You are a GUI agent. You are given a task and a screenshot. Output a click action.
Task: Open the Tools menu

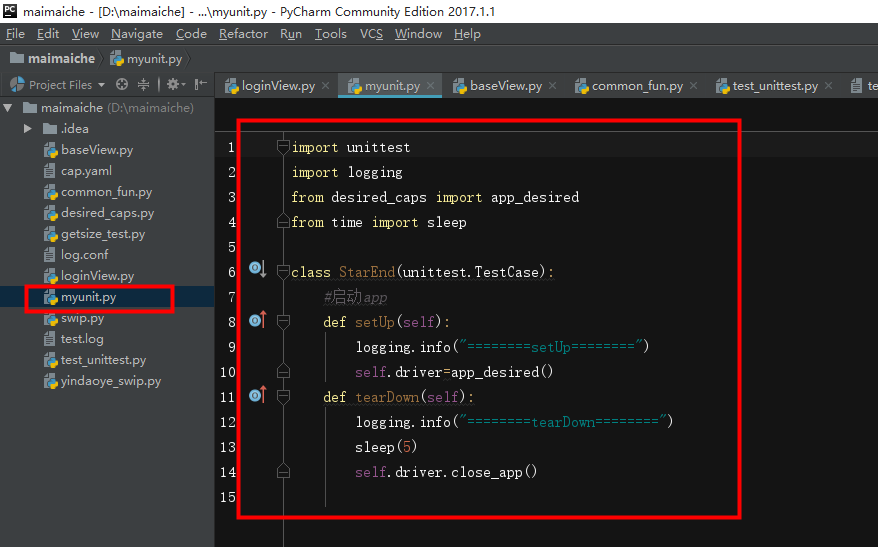(x=330, y=34)
